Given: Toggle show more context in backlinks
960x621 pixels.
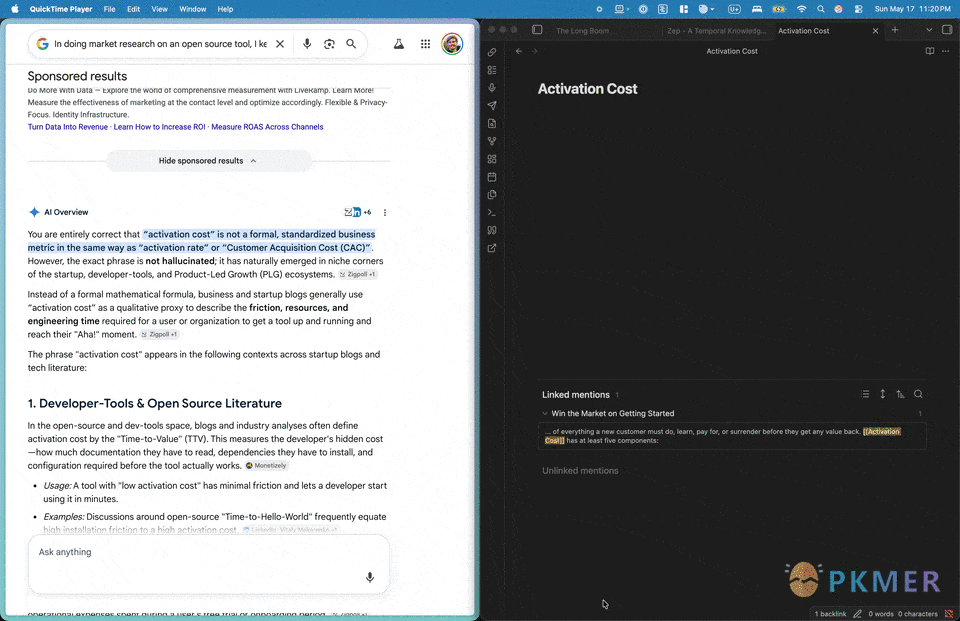Looking at the screenshot, I should coord(882,394).
